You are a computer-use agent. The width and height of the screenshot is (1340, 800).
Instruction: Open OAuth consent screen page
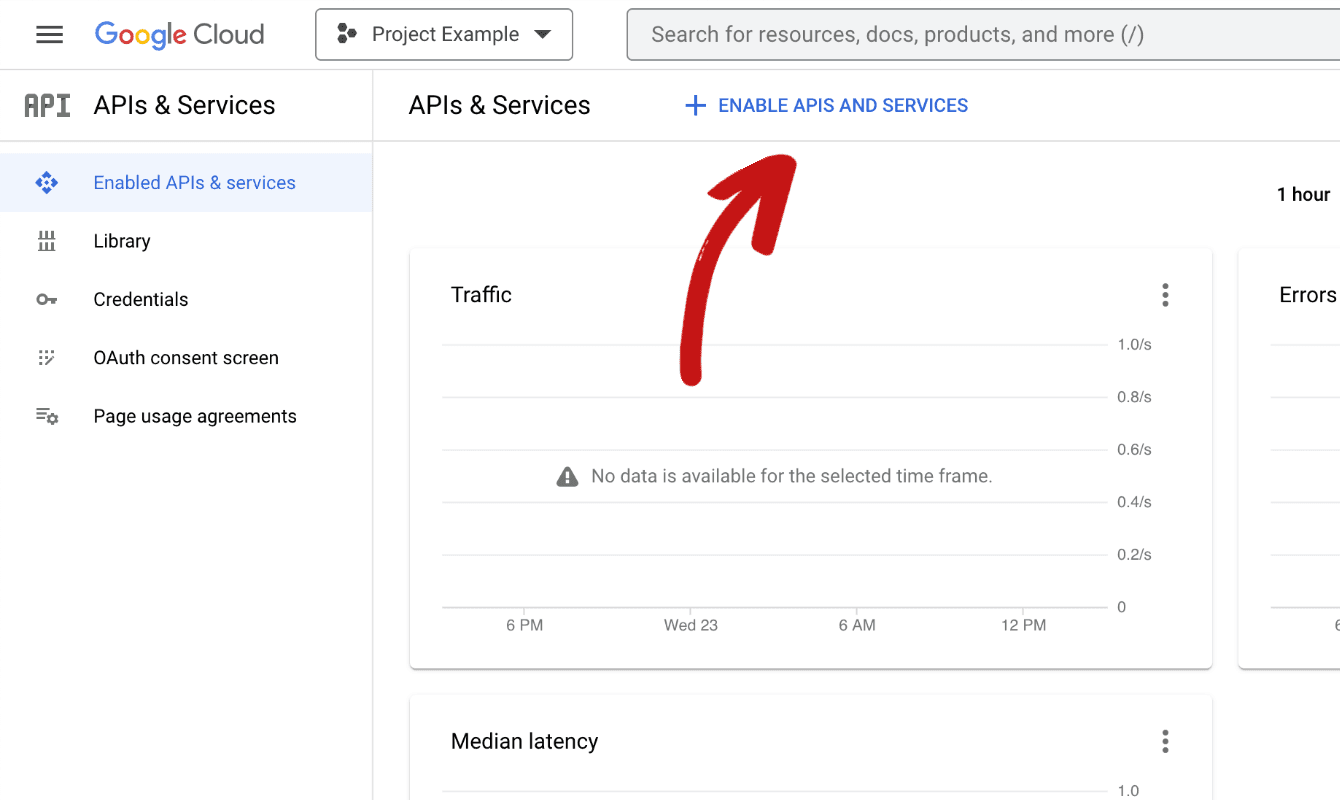tap(186, 358)
